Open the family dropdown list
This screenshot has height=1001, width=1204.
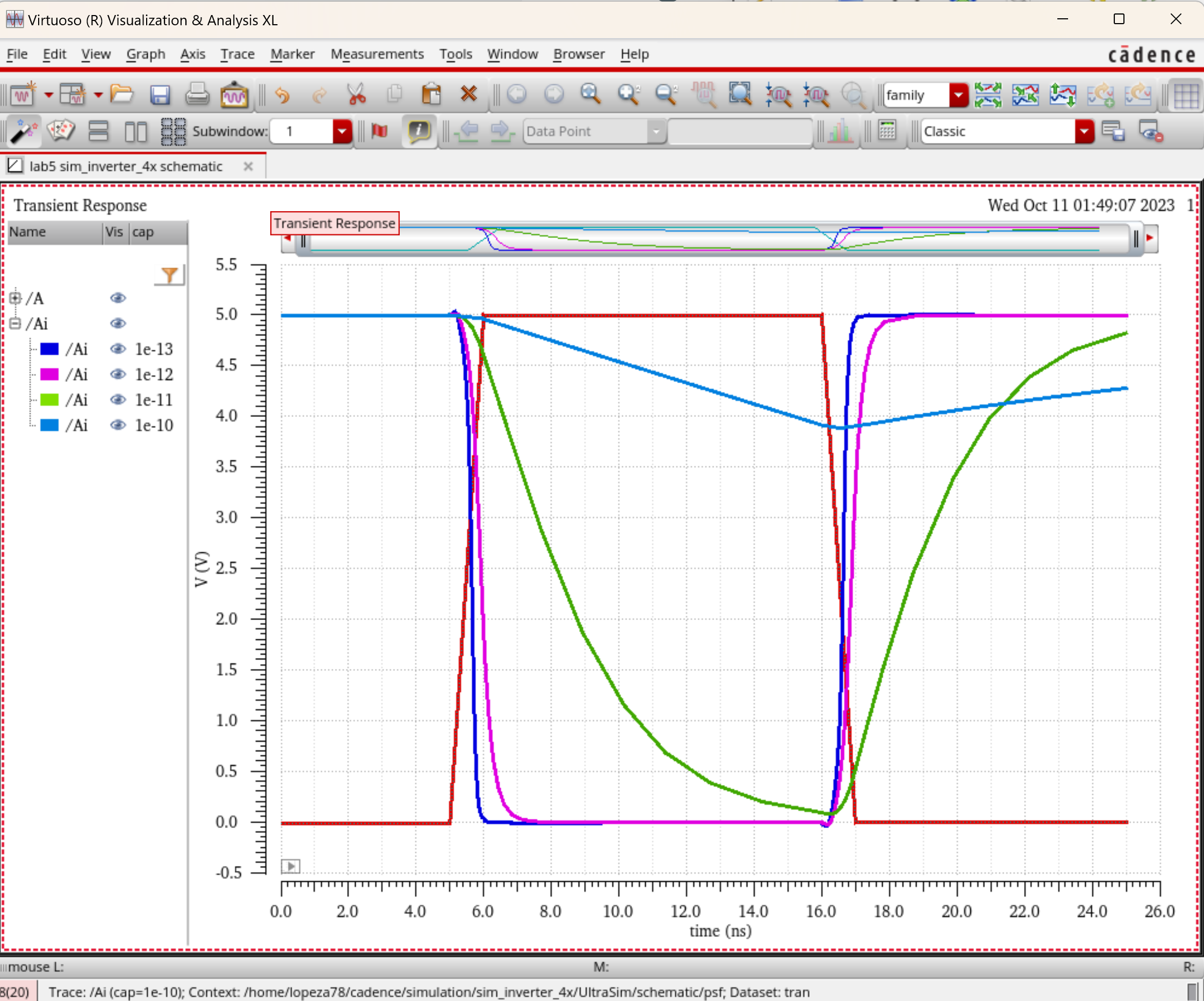tap(958, 95)
